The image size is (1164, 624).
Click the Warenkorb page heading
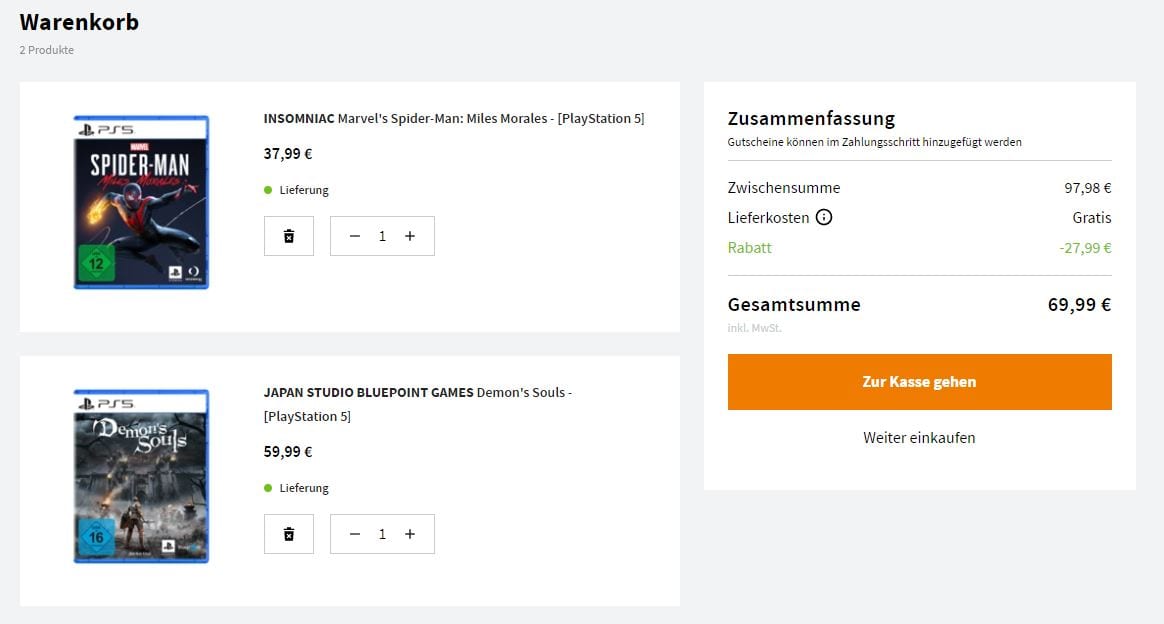79,22
